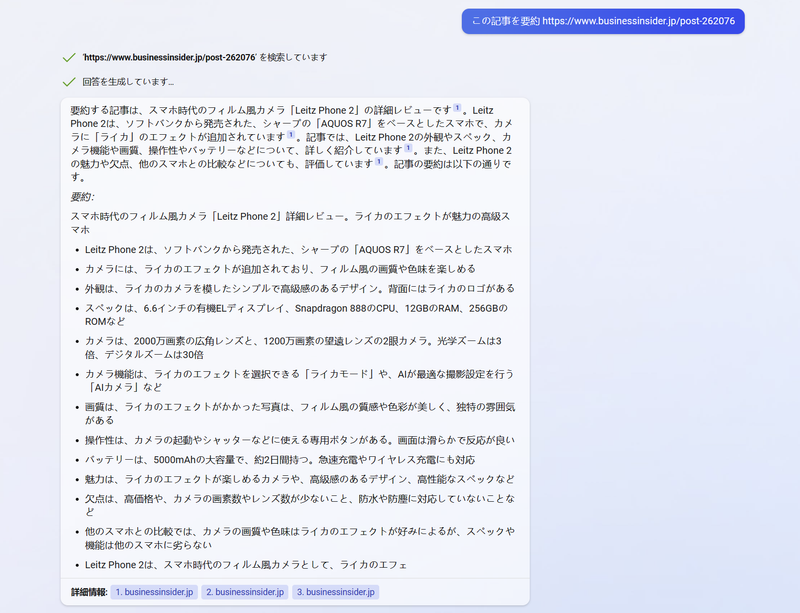Click the 詳細情報: label
The width and height of the screenshot is (800, 613).
pos(89,592)
